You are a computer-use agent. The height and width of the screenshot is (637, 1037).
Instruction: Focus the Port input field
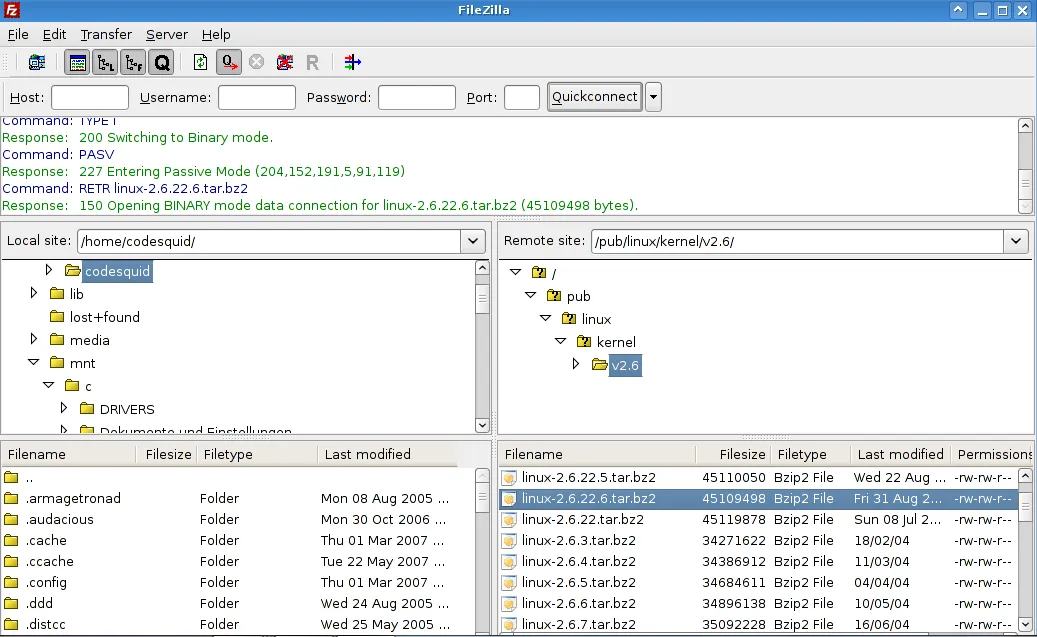click(x=522, y=97)
